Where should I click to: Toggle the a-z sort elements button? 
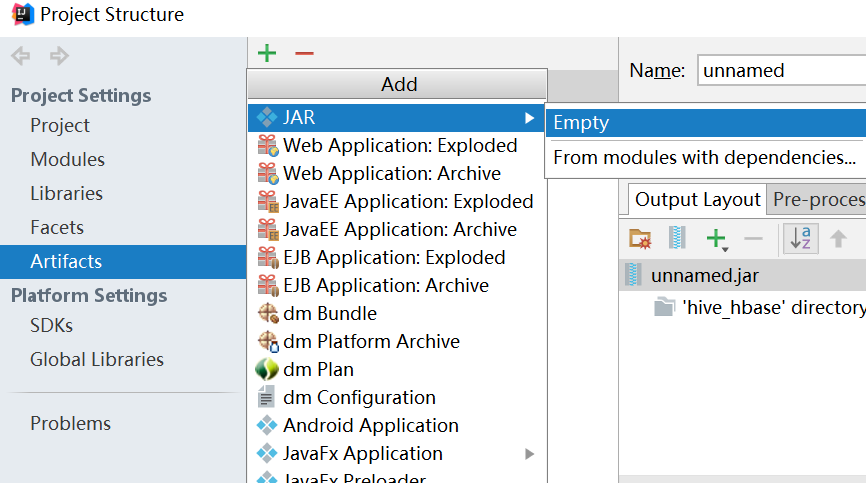800,238
